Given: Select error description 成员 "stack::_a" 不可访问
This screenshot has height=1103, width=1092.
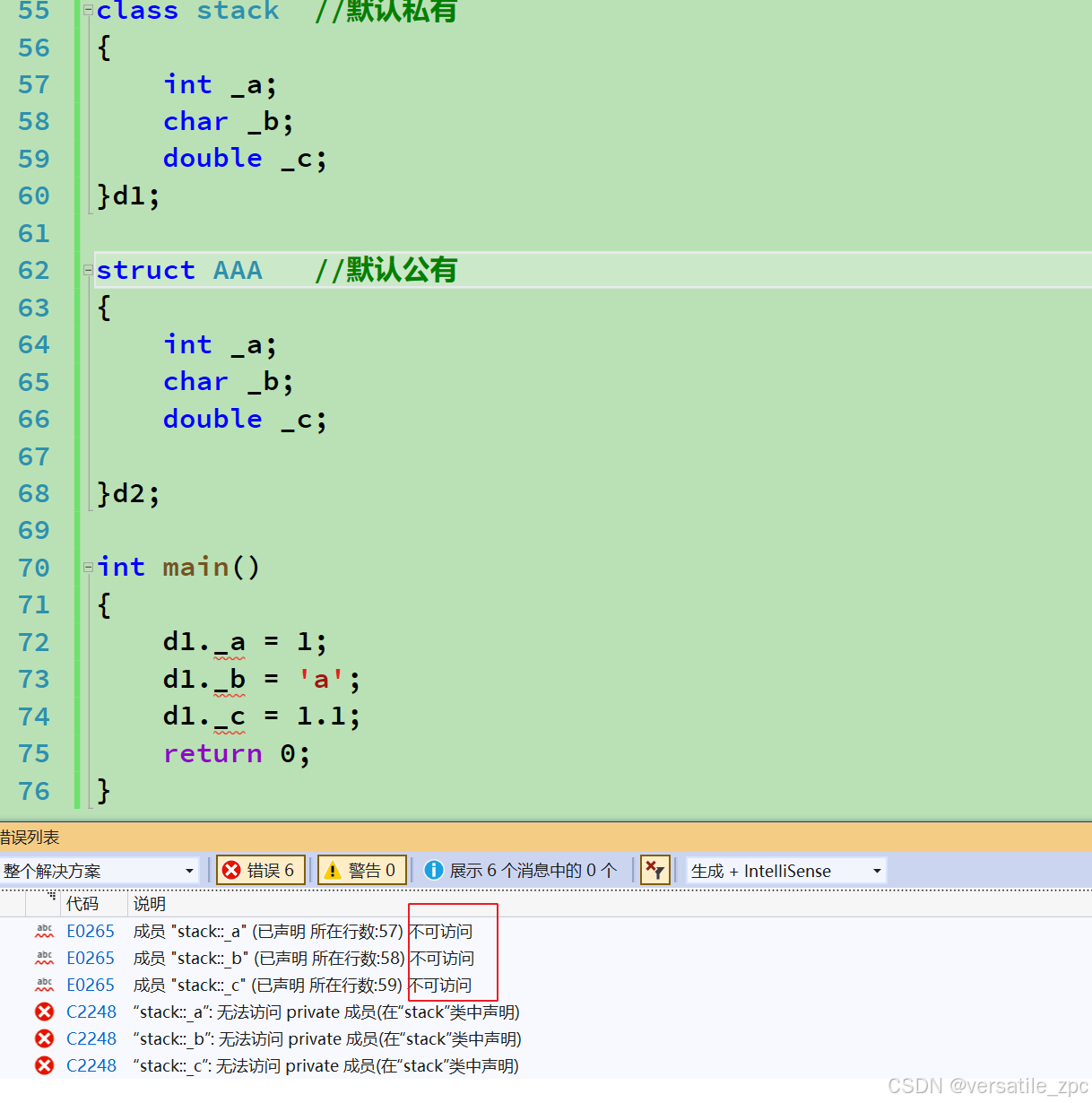Looking at the screenshot, I should pyautogui.click(x=303, y=932).
